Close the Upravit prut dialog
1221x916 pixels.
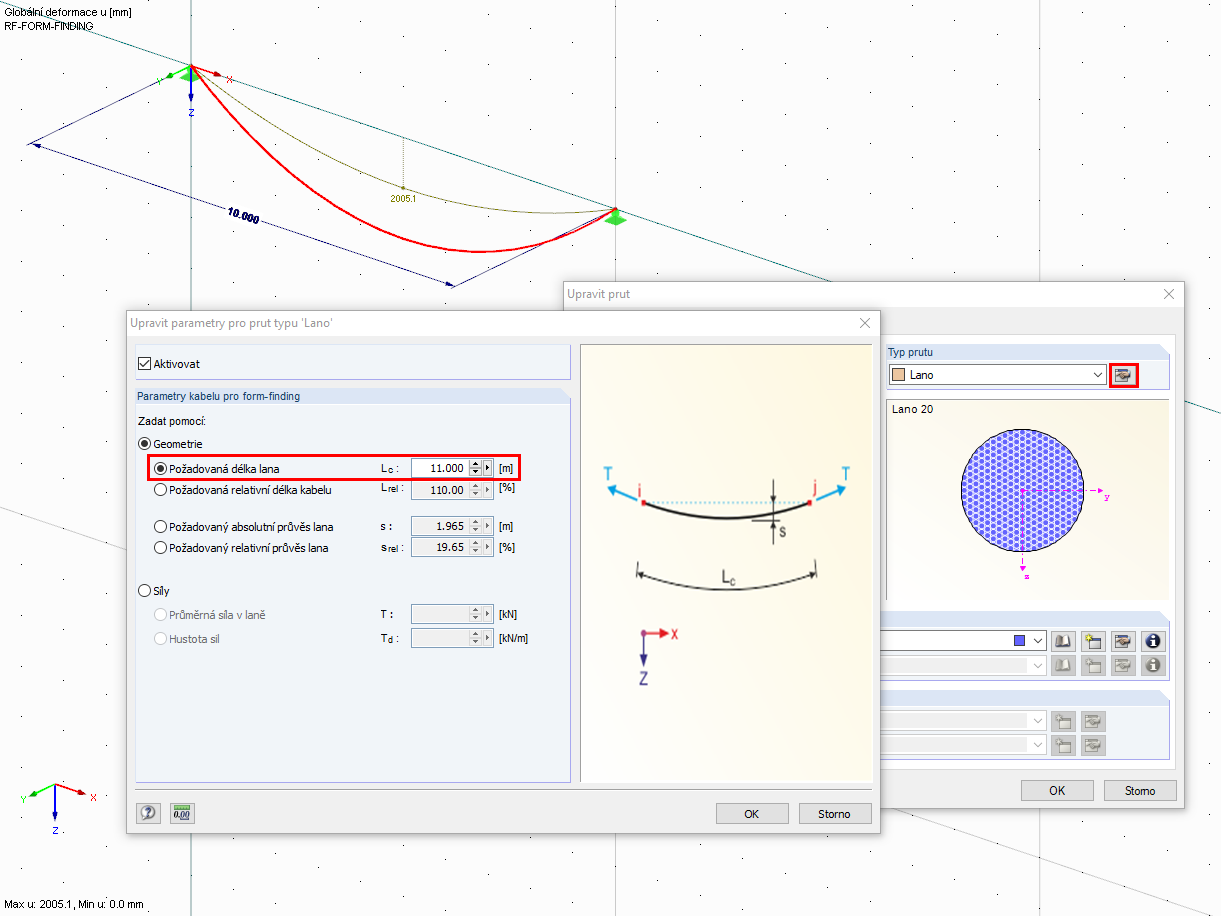coord(1169,294)
